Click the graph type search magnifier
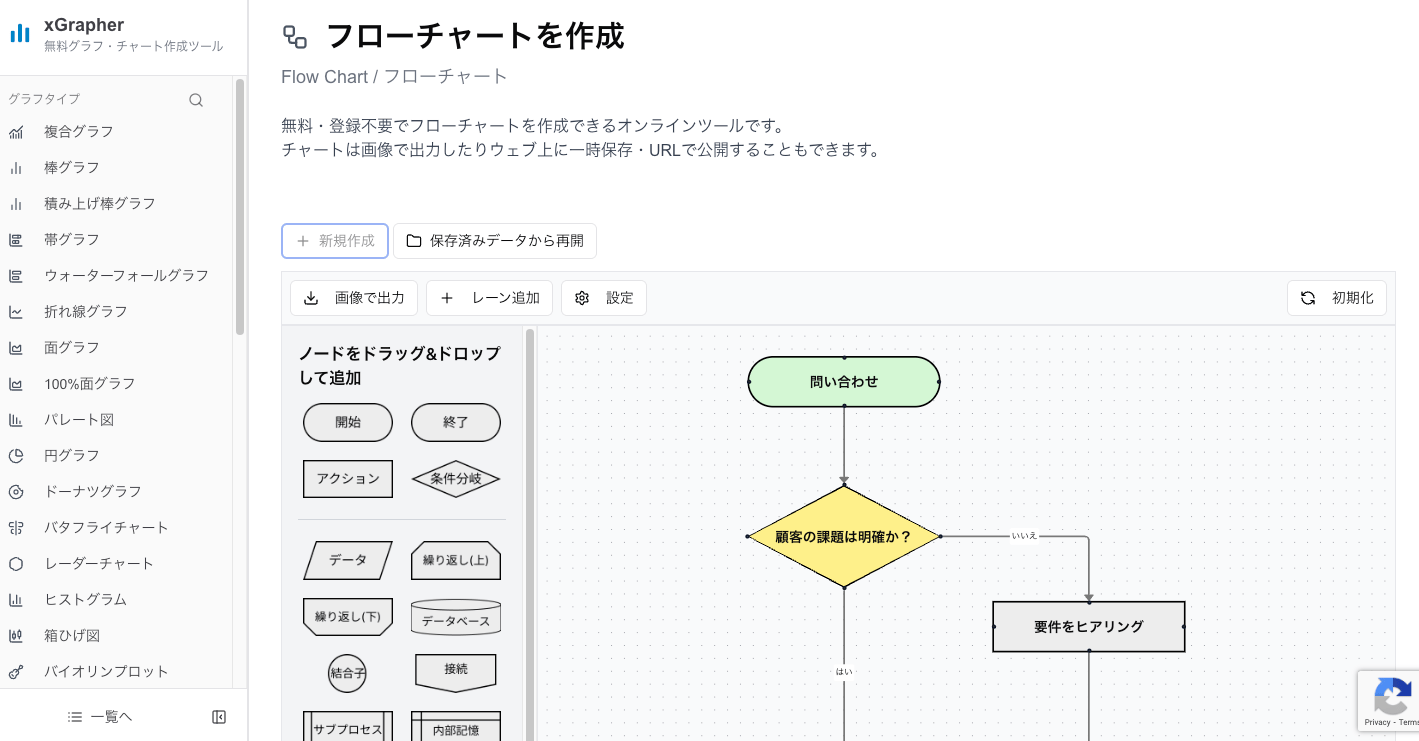Viewport: 1419px width, 741px height. coord(196,99)
